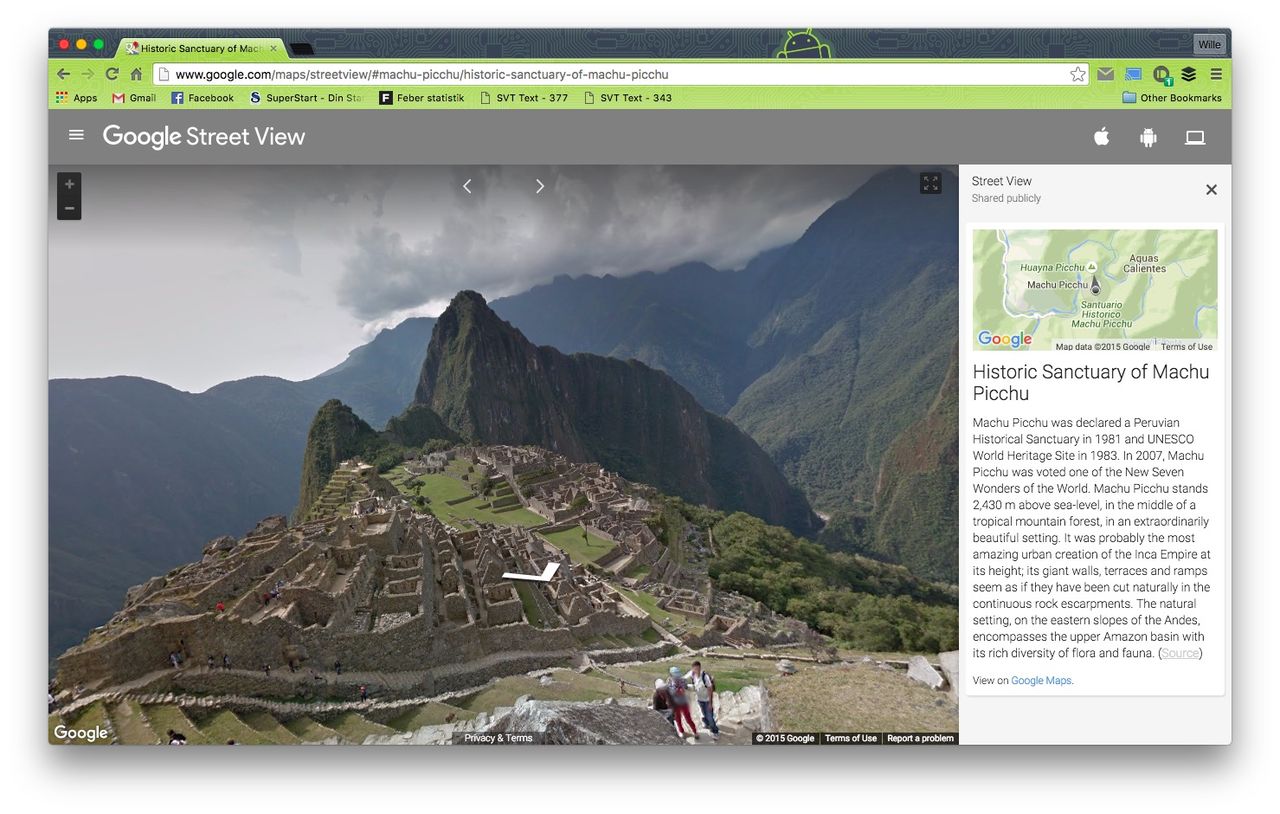The width and height of the screenshot is (1280, 814).
Task: Open the SVT Text - 343 bookmark
Action: coord(628,98)
